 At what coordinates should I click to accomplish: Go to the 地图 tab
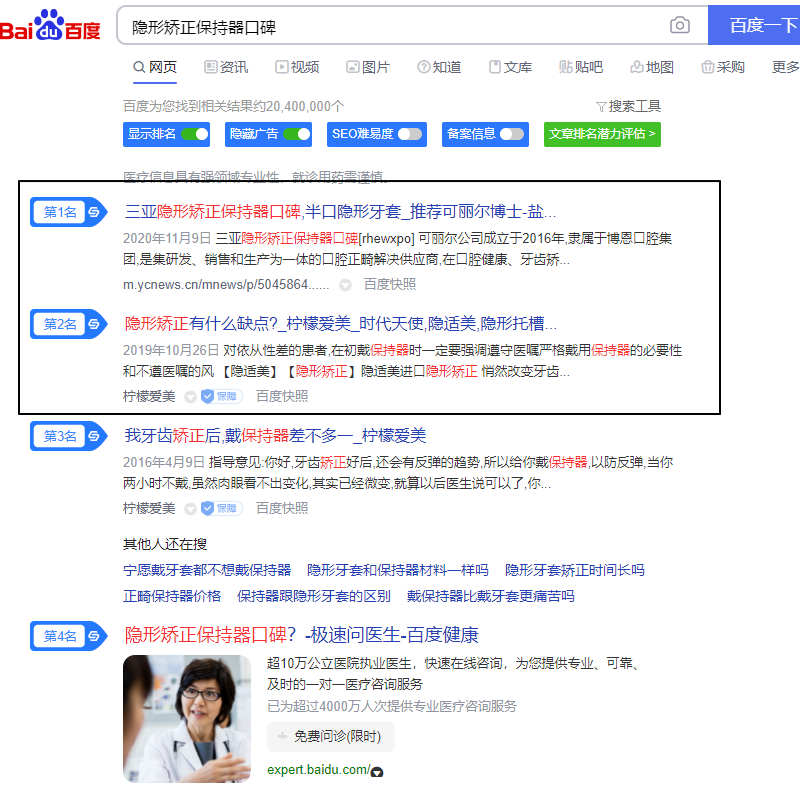tap(652, 67)
